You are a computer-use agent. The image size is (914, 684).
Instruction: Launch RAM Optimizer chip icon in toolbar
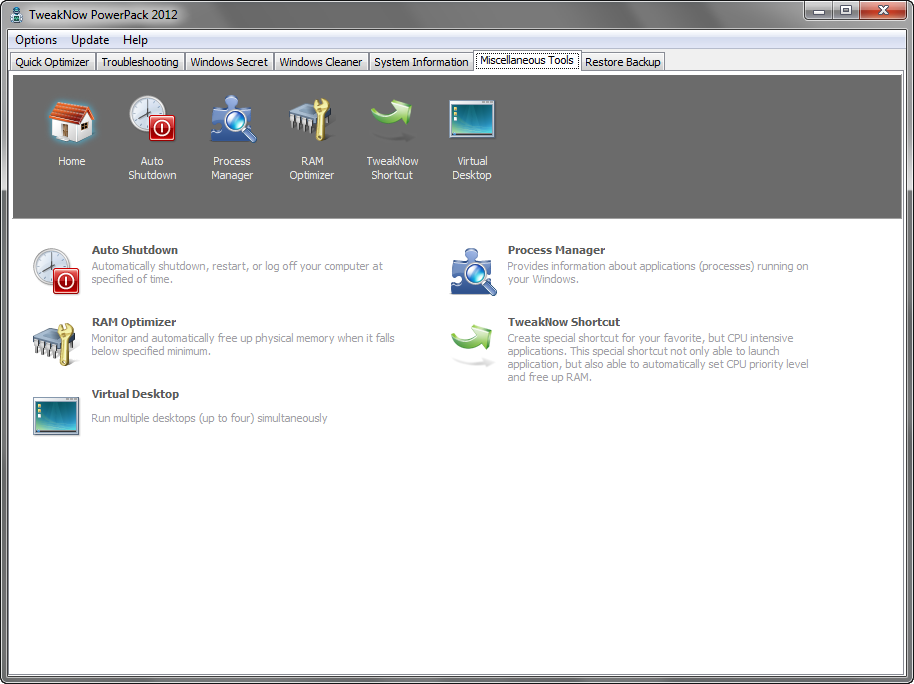[x=311, y=120]
